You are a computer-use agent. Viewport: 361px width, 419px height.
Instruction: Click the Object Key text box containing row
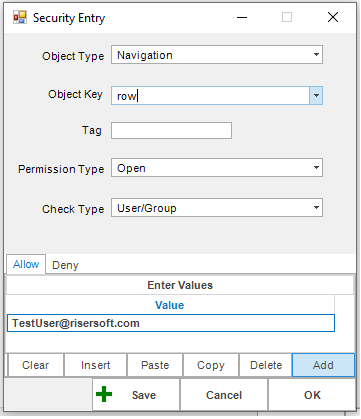210,96
